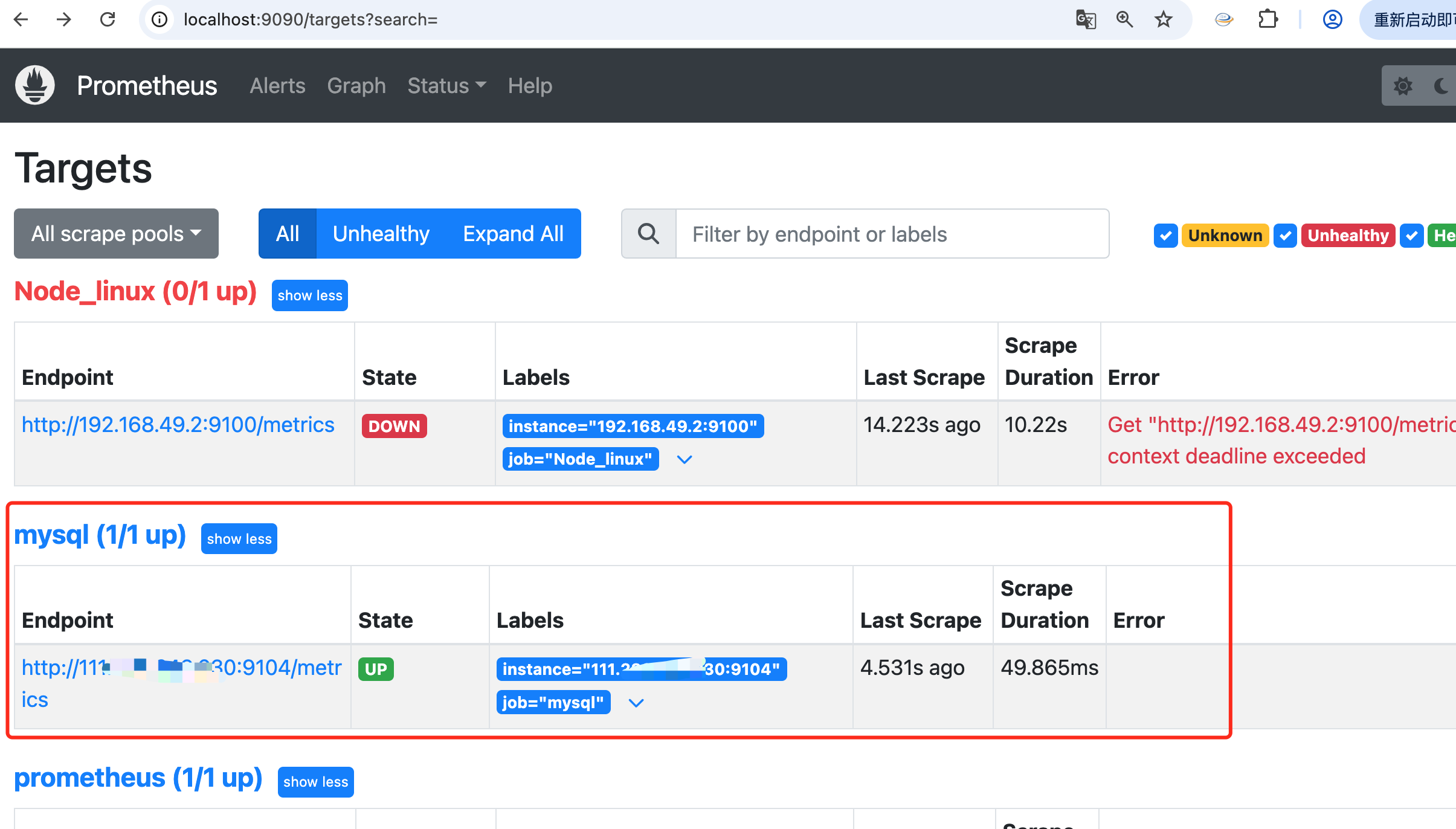Screen dimensions: 1456x829
Task: Open the browser extensions puzzle icon
Action: (x=1268, y=19)
